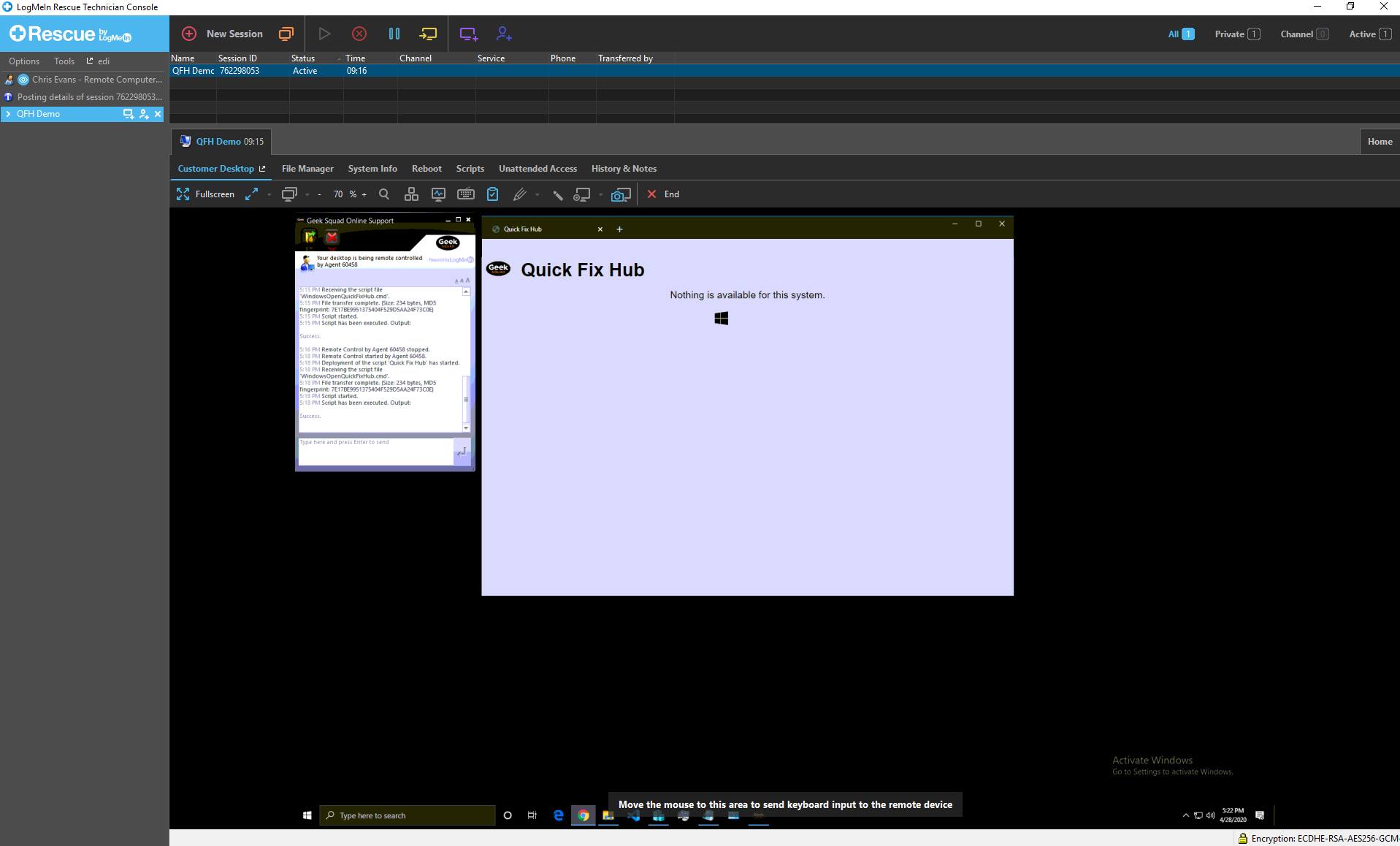
Task: Put the session on hold with pause icon
Action: click(394, 34)
